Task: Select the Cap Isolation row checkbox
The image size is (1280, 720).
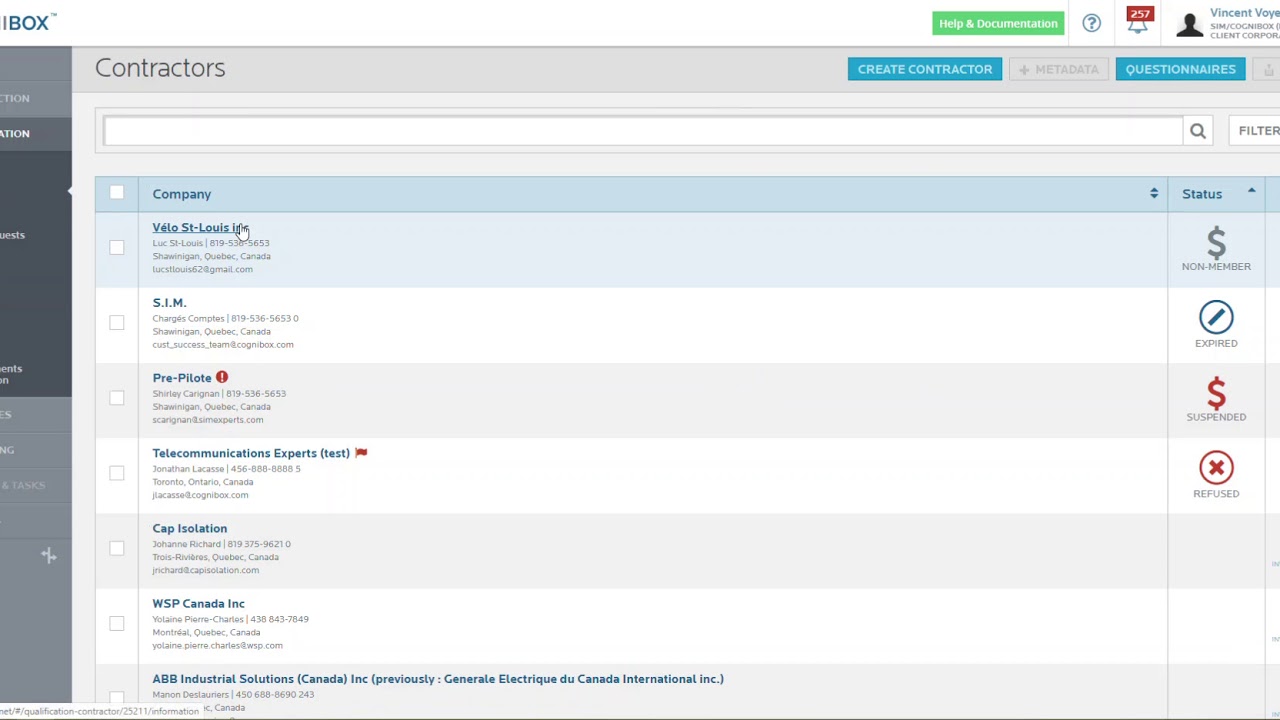Action: [117, 548]
